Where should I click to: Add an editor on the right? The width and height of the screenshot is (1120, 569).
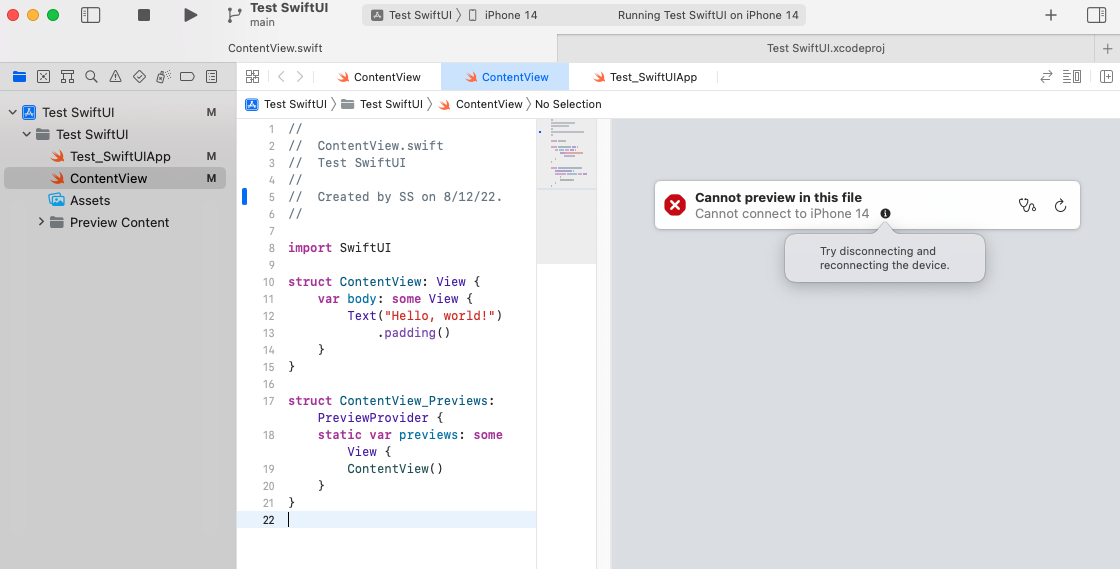(1106, 76)
